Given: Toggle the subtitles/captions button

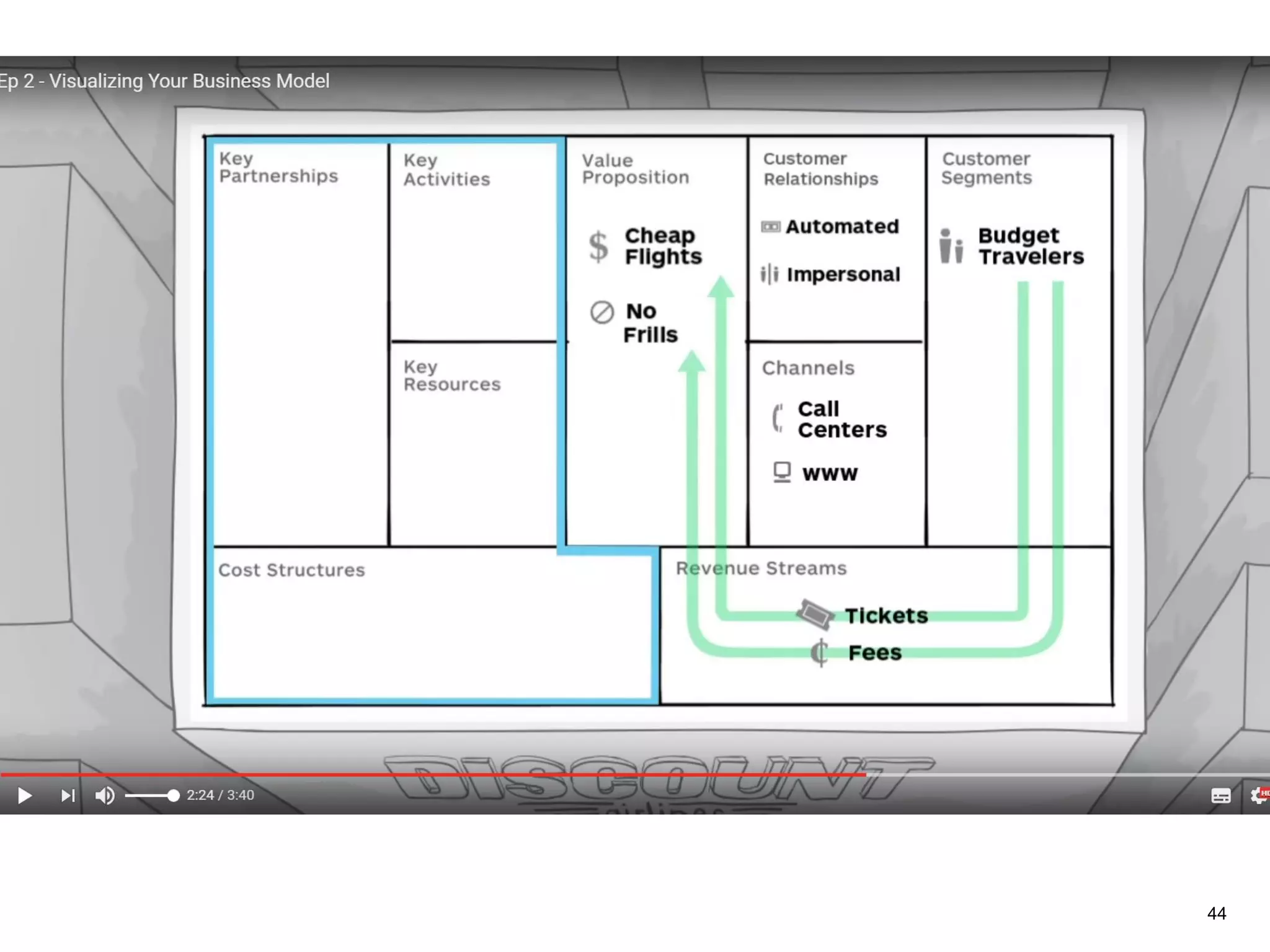Looking at the screenshot, I should (x=1220, y=796).
